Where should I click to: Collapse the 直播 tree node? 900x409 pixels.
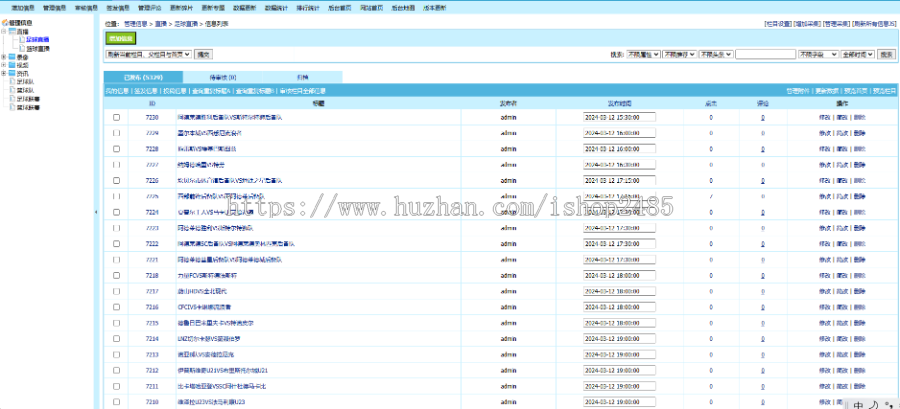coord(4,32)
